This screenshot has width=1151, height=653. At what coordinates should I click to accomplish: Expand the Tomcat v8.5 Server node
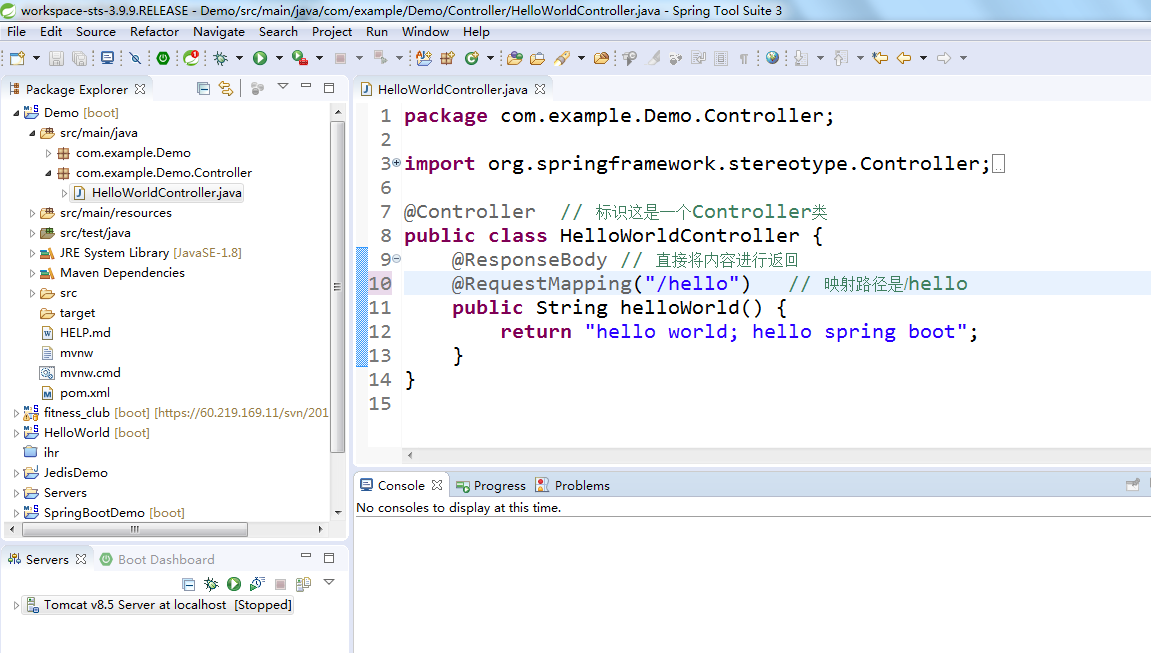click(x=16, y=605)
